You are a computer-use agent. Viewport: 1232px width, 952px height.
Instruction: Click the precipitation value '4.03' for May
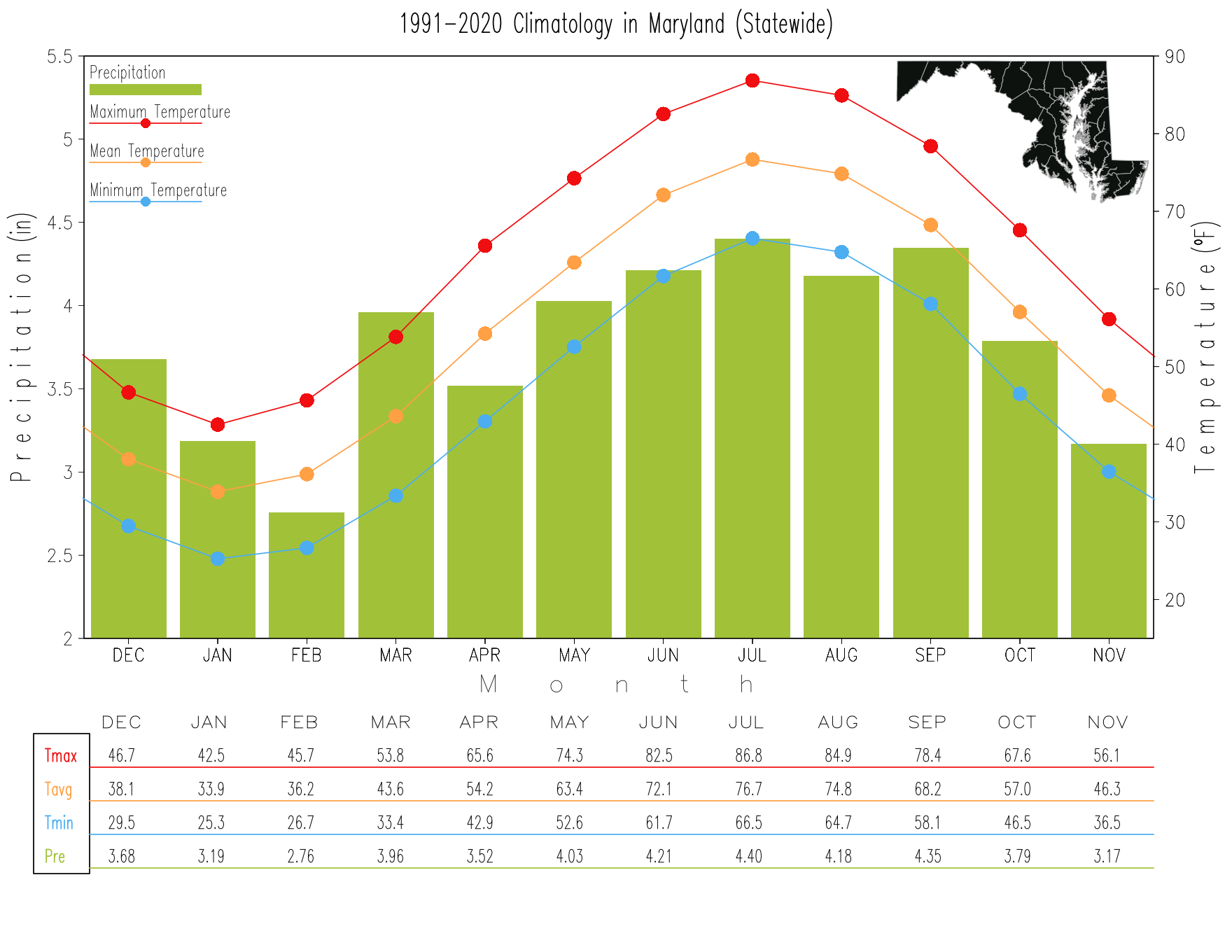coord(570,856)
